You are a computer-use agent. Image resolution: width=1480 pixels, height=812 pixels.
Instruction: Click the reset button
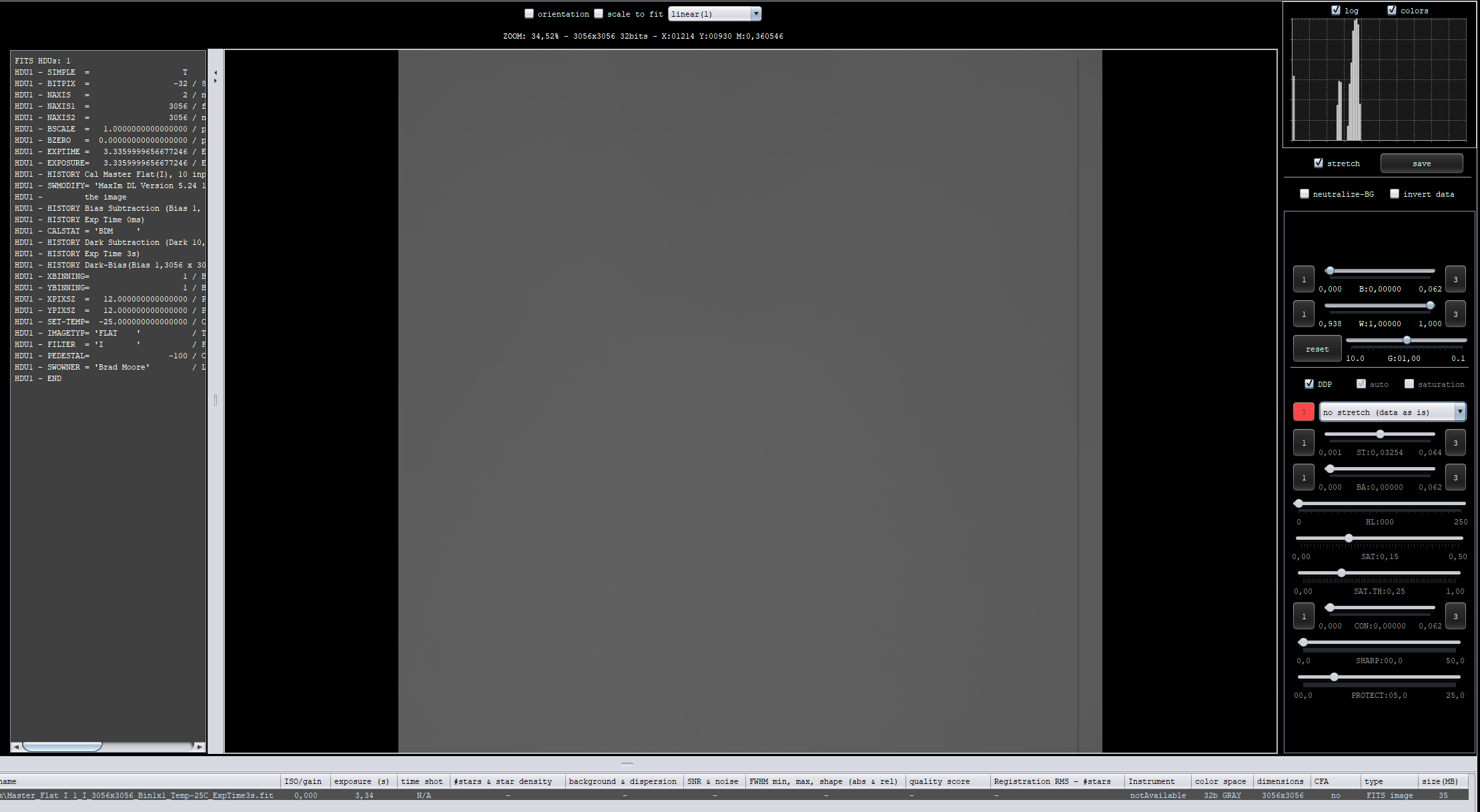(1317, 349)
